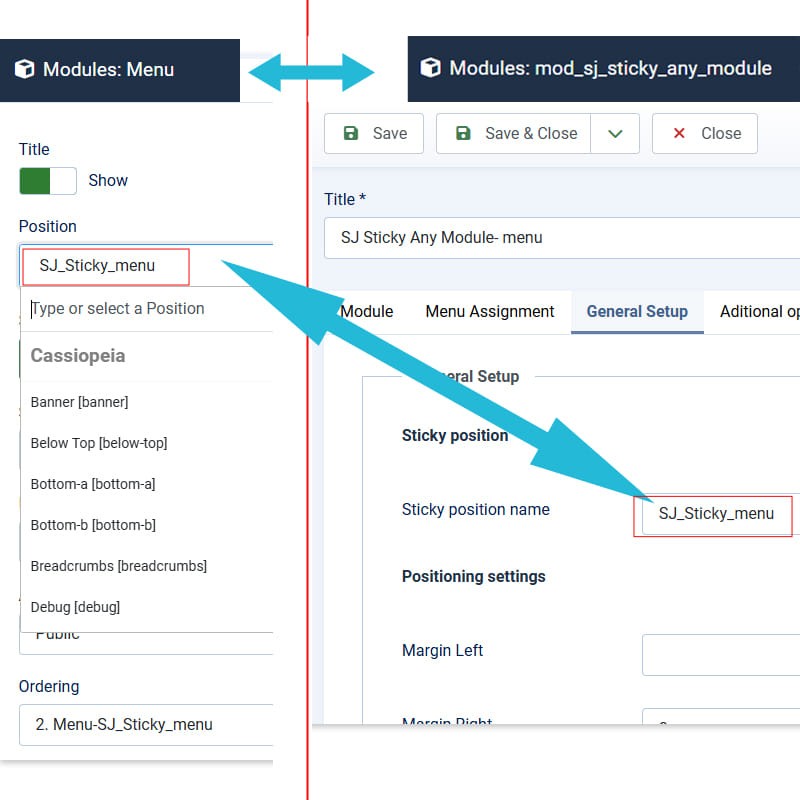The width and height of the screenshot is (800, 800).
Task: Click the Position label in Menu module
Action: click(x=47, y=226)
